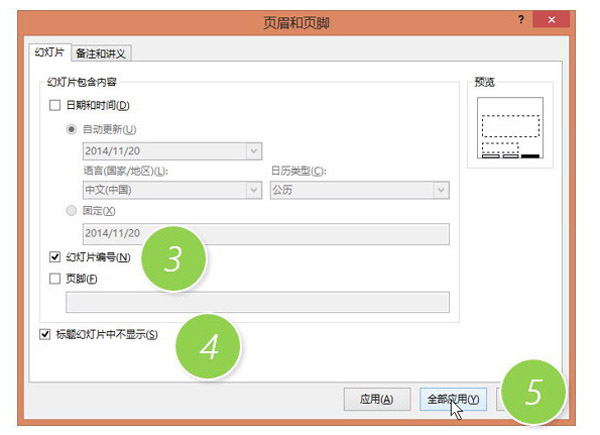Click the Help question mark icon
The width and height of the screenshot is (600, 435).
tap(521, 19)
